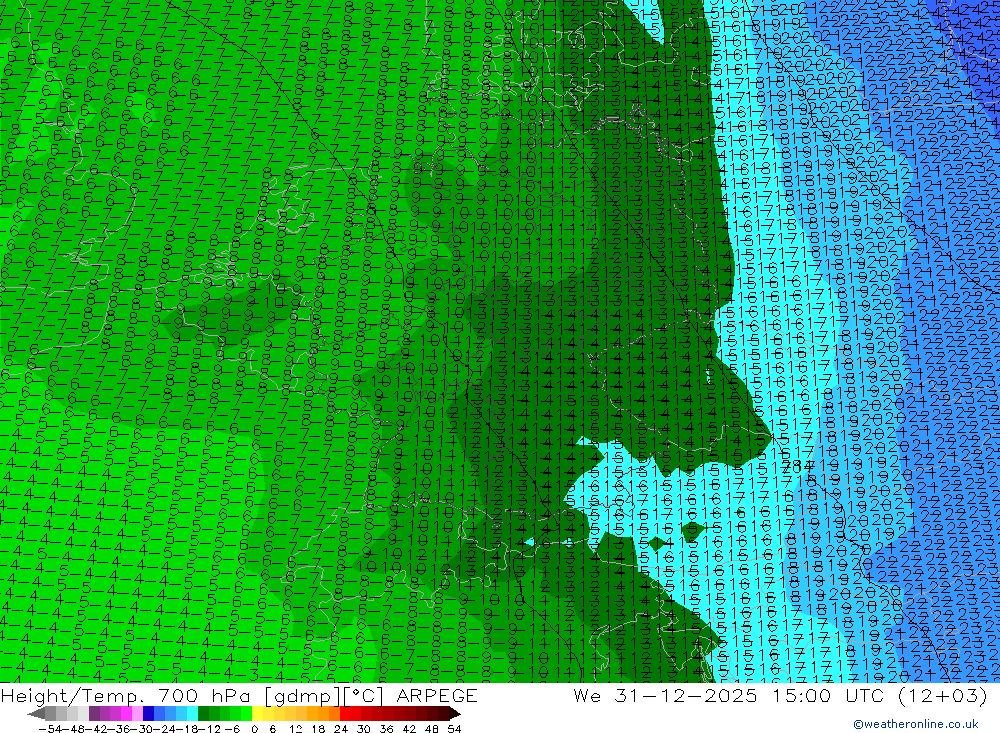1000x733 pixels.
Task: Pick the bright red legend swatch at 24
Action: [x=345, y=714]
